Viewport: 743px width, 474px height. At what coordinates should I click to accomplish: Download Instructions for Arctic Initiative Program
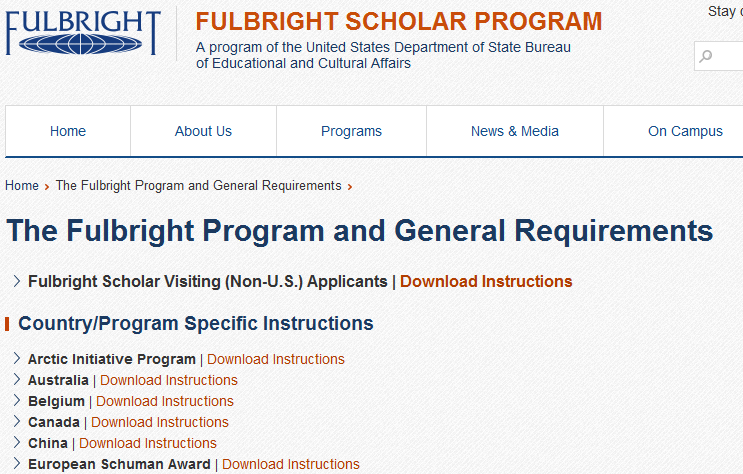pyautogui.click(x=275, y=359)
